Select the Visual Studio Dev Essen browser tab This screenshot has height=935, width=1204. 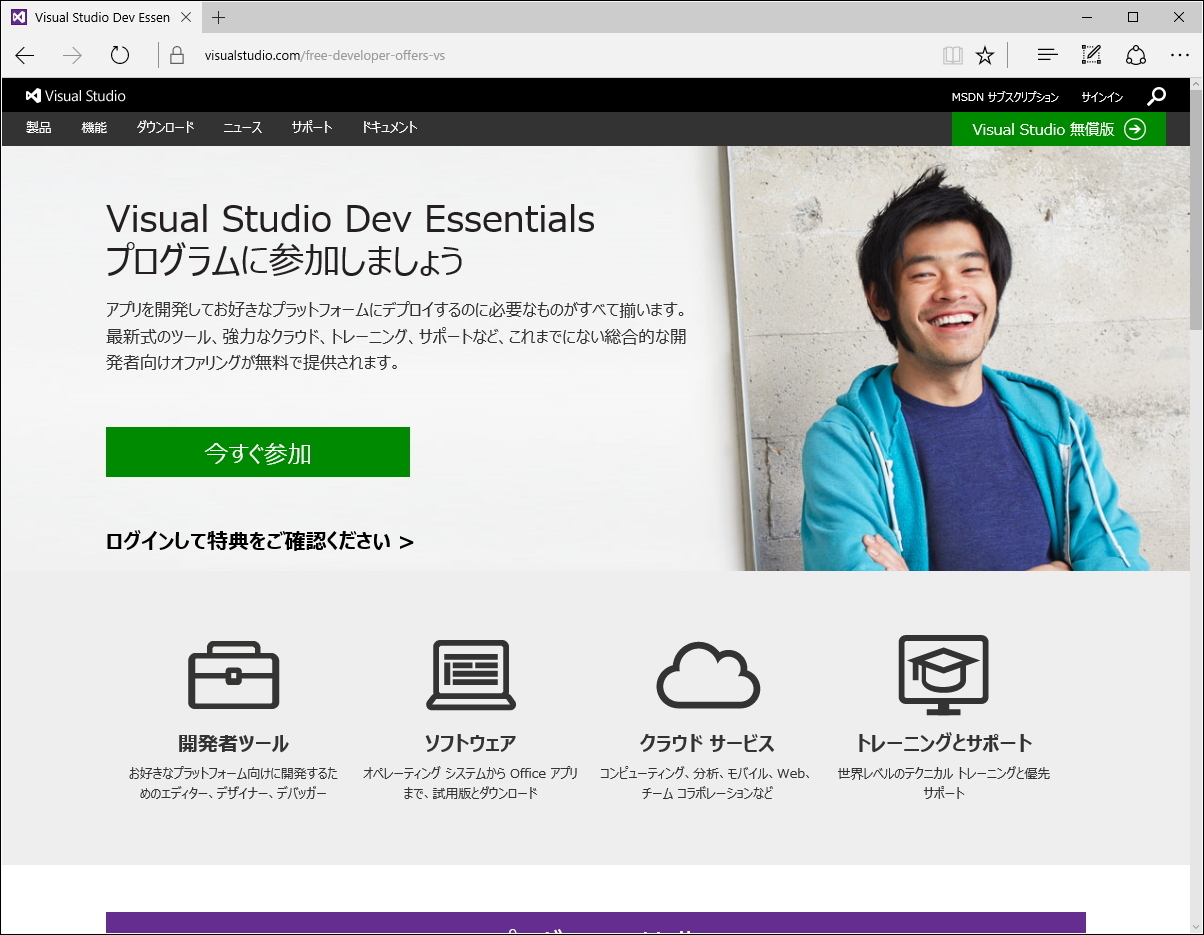(x=100, y=17)
